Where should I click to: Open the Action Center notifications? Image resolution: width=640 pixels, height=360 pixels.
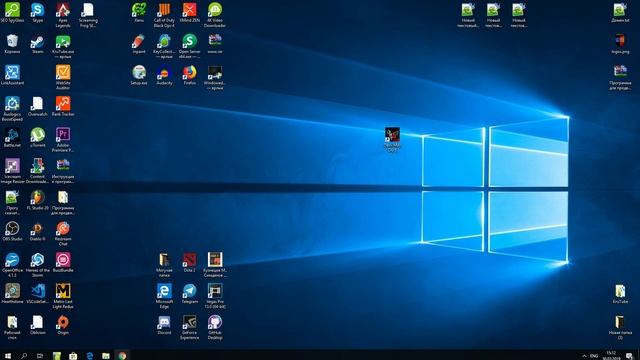[629, 356]
